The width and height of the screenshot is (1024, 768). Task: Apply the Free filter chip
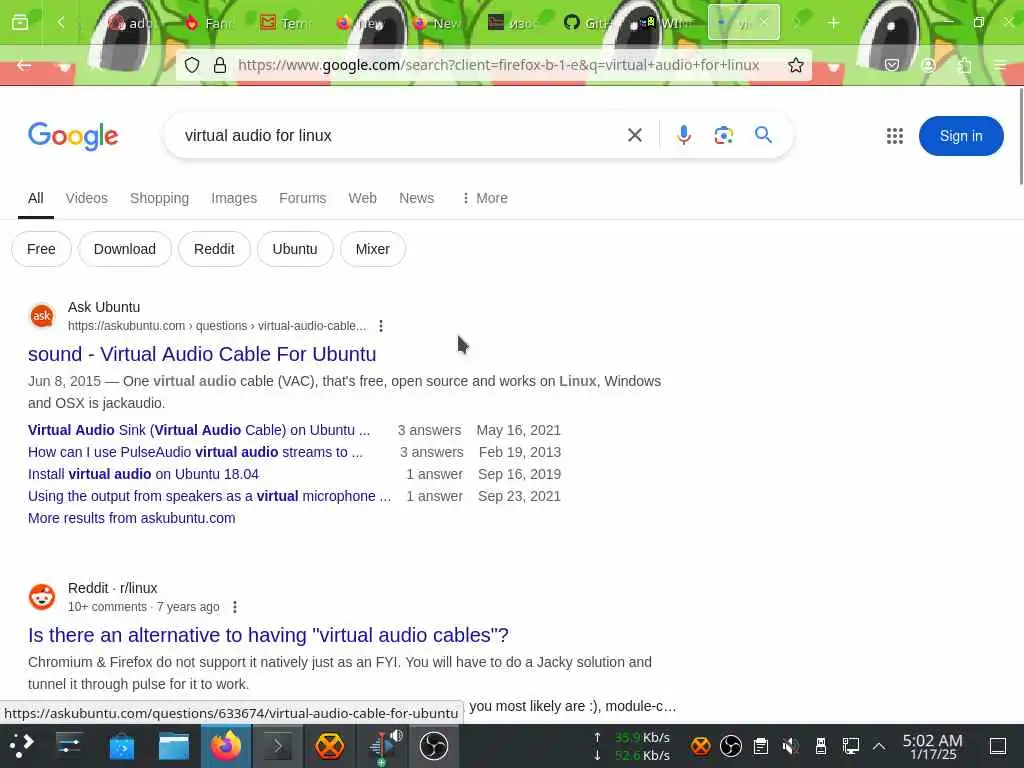(x=41, y=249)
